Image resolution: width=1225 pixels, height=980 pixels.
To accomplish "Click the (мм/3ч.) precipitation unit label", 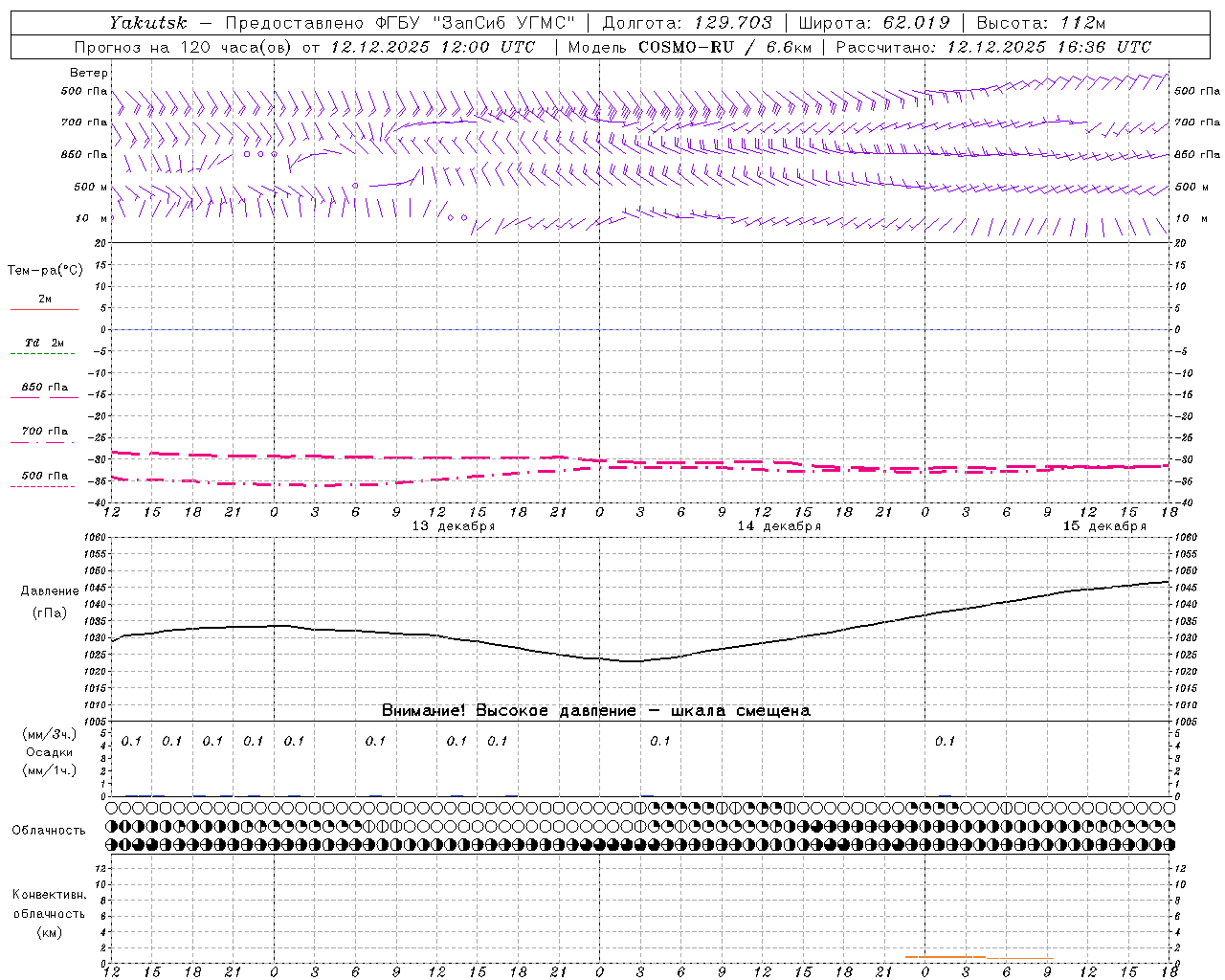I will pos(49,735).
